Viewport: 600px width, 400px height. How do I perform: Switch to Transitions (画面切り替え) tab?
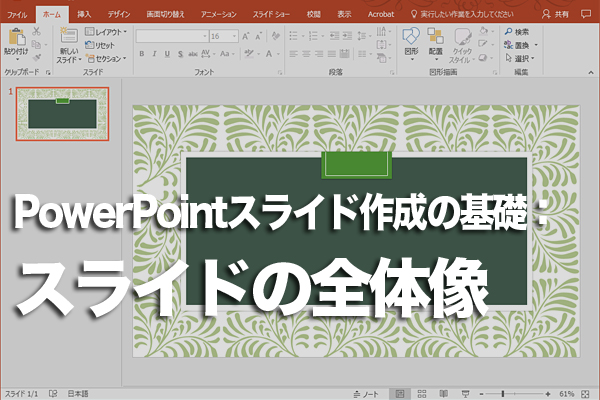click(x=165, y=15)
